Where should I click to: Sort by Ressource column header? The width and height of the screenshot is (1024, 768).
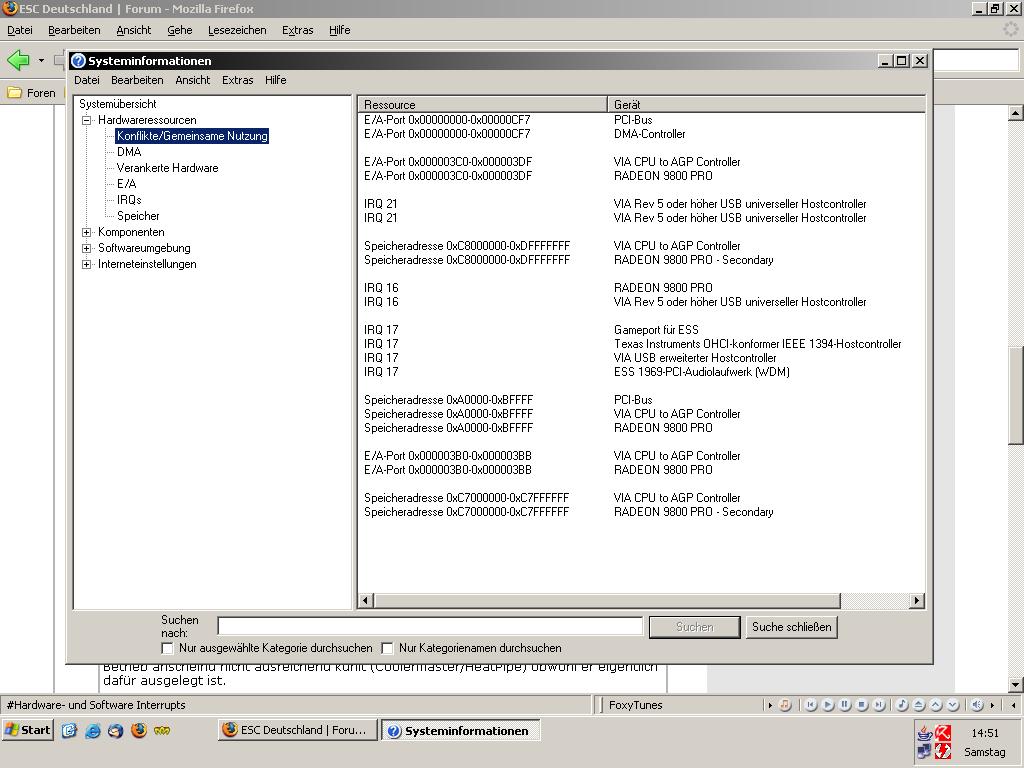[x=483, y=104]
